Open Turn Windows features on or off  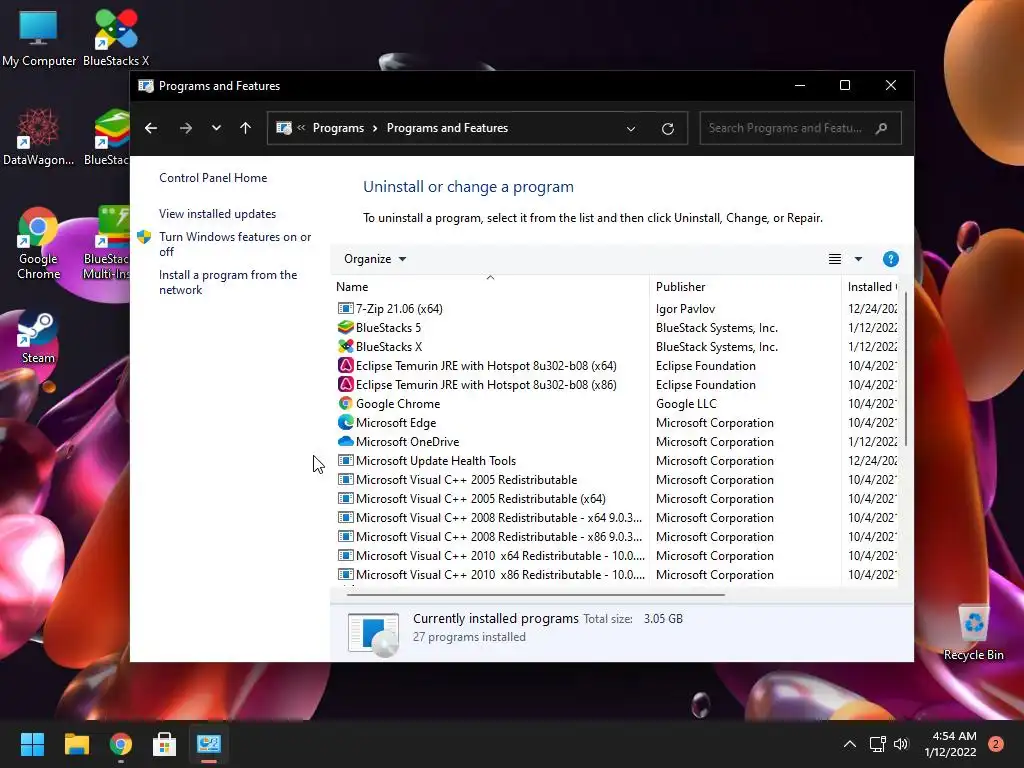pos(235,244)
